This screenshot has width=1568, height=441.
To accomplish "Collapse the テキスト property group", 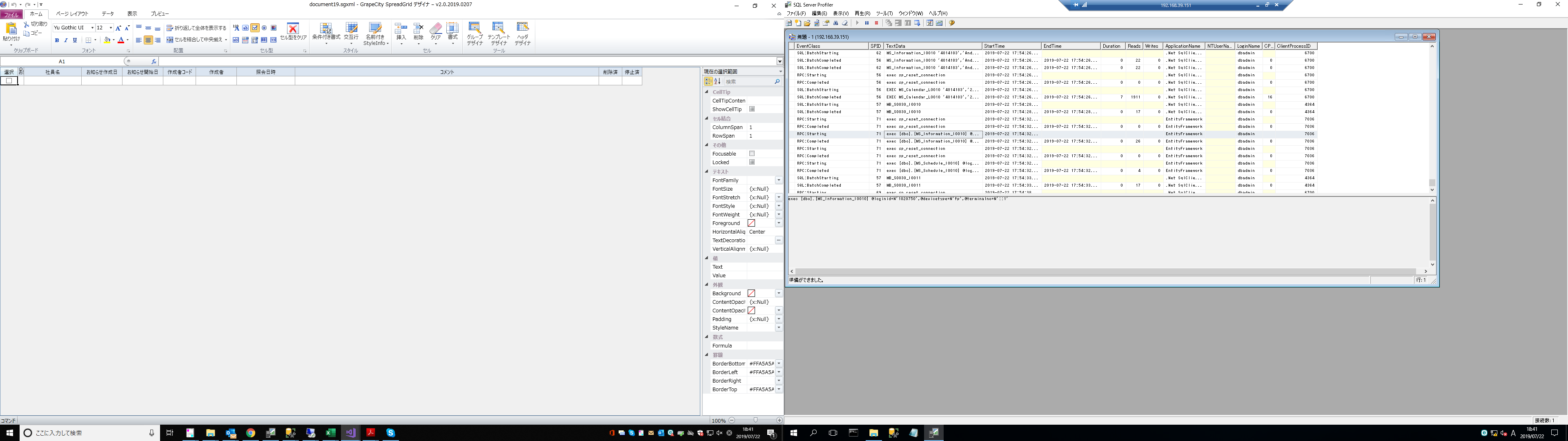I will point(707,172).
